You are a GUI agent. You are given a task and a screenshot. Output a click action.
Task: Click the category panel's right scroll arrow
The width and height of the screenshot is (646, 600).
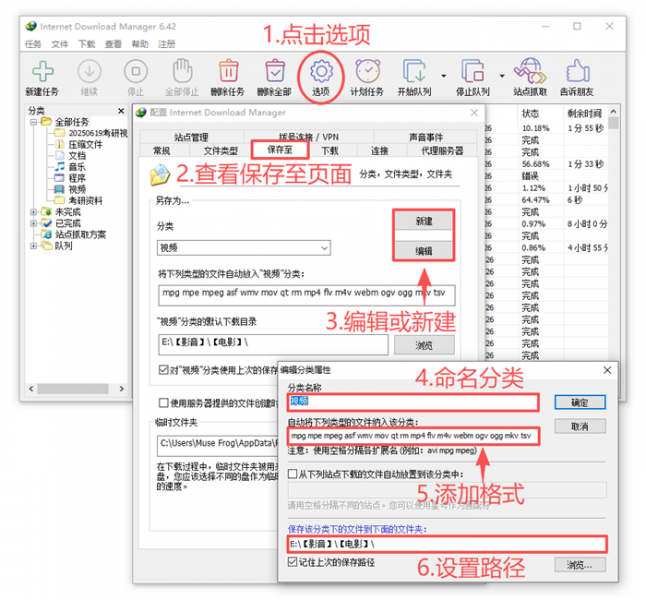tap(122, 389)
